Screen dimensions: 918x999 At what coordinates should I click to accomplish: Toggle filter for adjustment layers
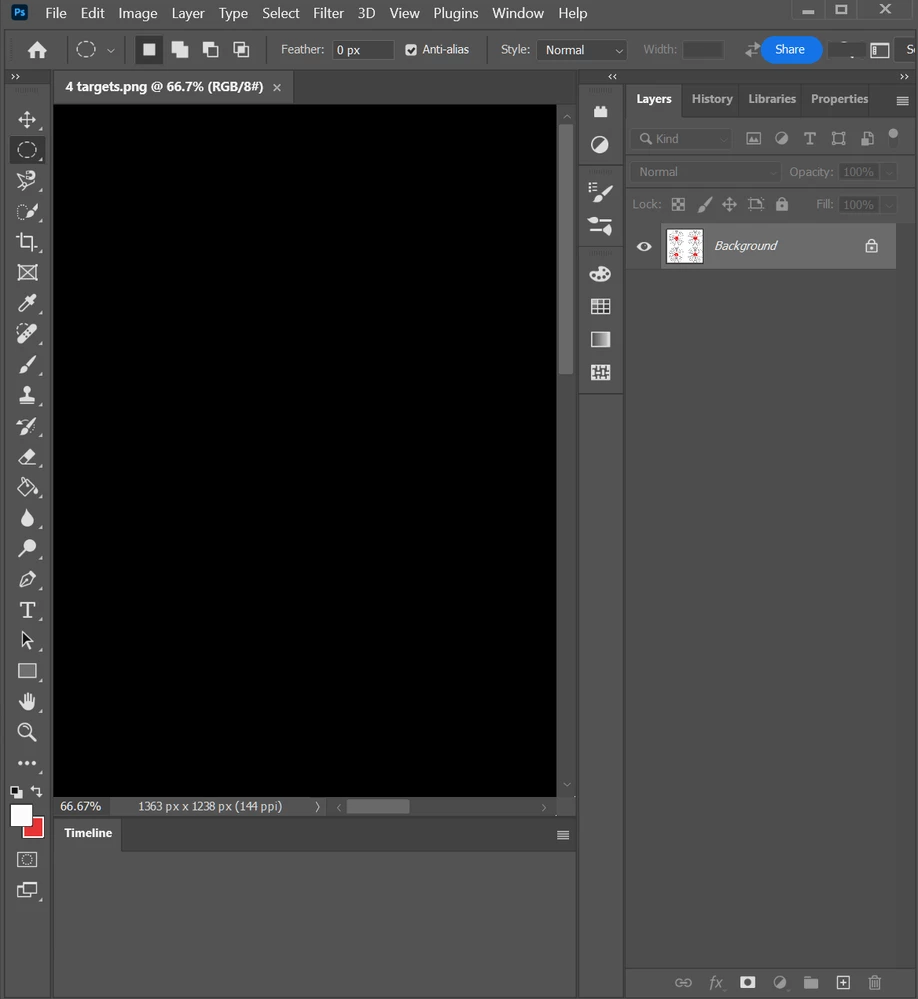click(x=782, y=138)
